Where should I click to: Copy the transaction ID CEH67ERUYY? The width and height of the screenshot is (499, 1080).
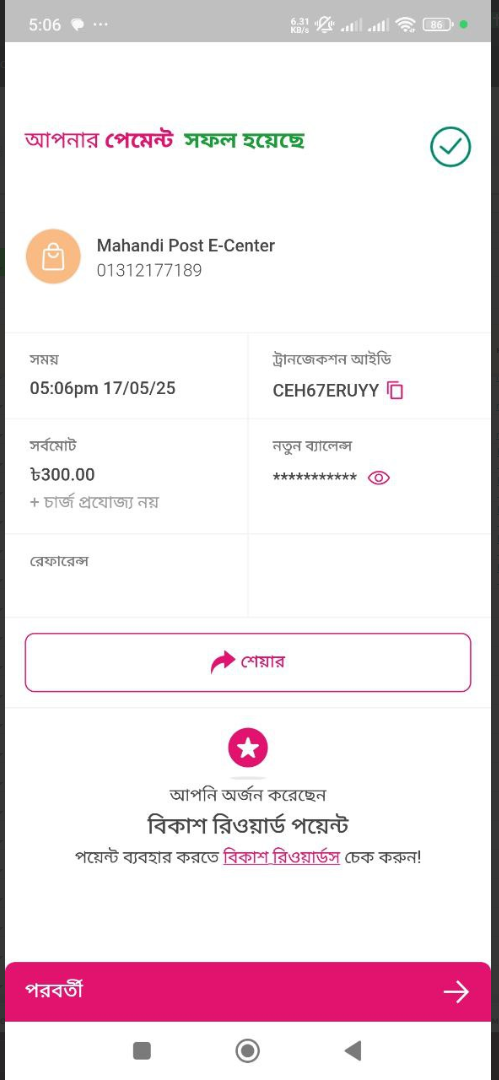[x=395, y=391]
